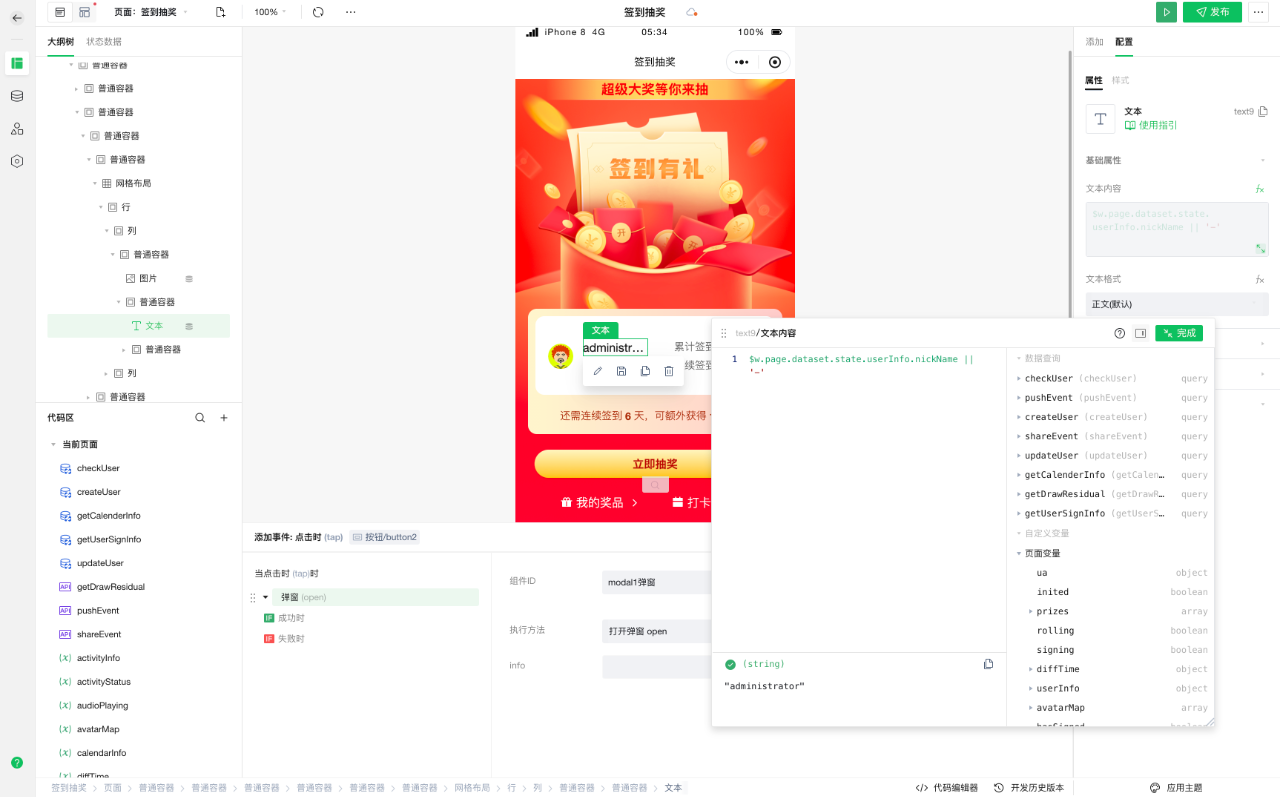Add new item in code area
This screenshot has height=797, width=1280.
[x=224, y=418]
